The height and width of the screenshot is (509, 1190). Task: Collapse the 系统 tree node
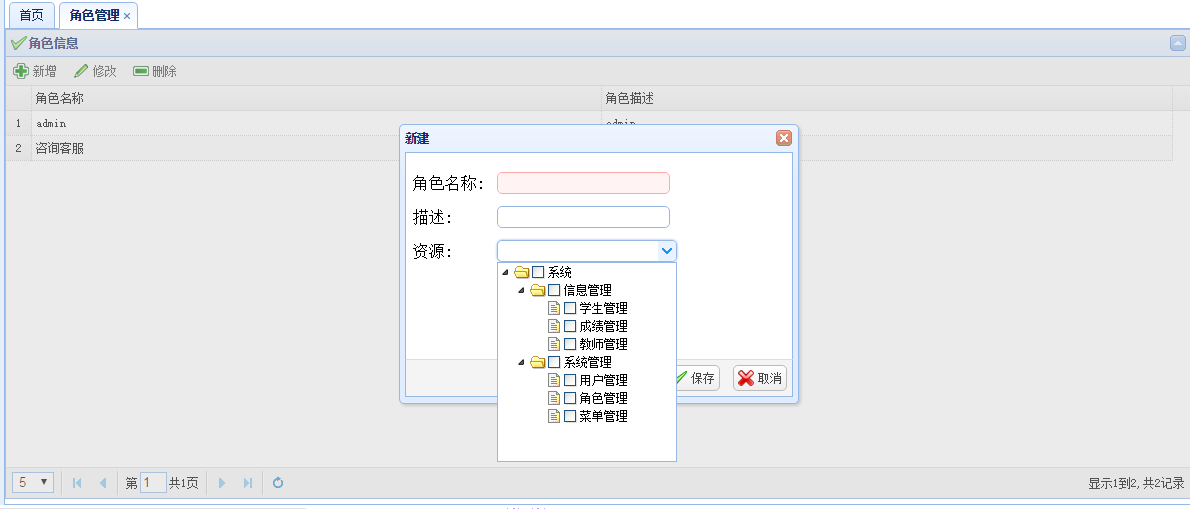(505, 273)
